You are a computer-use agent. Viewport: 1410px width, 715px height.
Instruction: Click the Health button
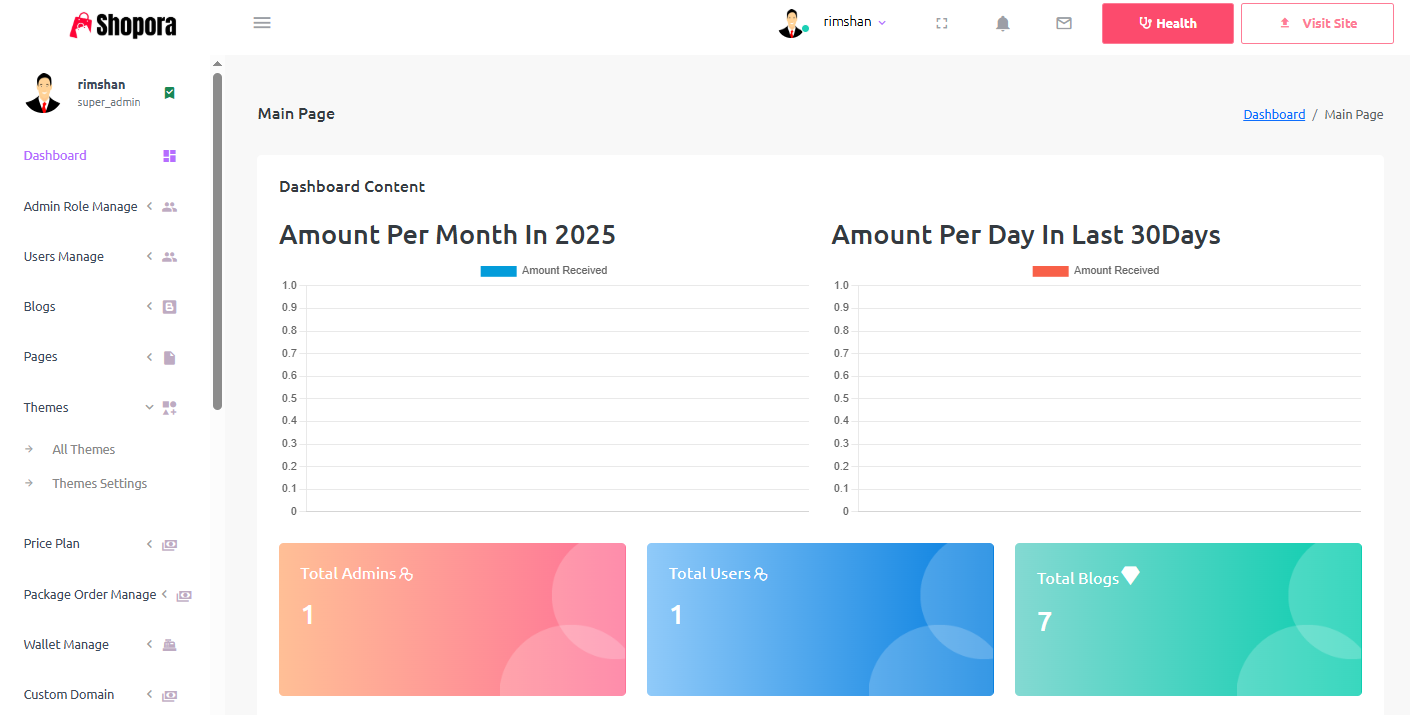click(x=1167, y=23)
